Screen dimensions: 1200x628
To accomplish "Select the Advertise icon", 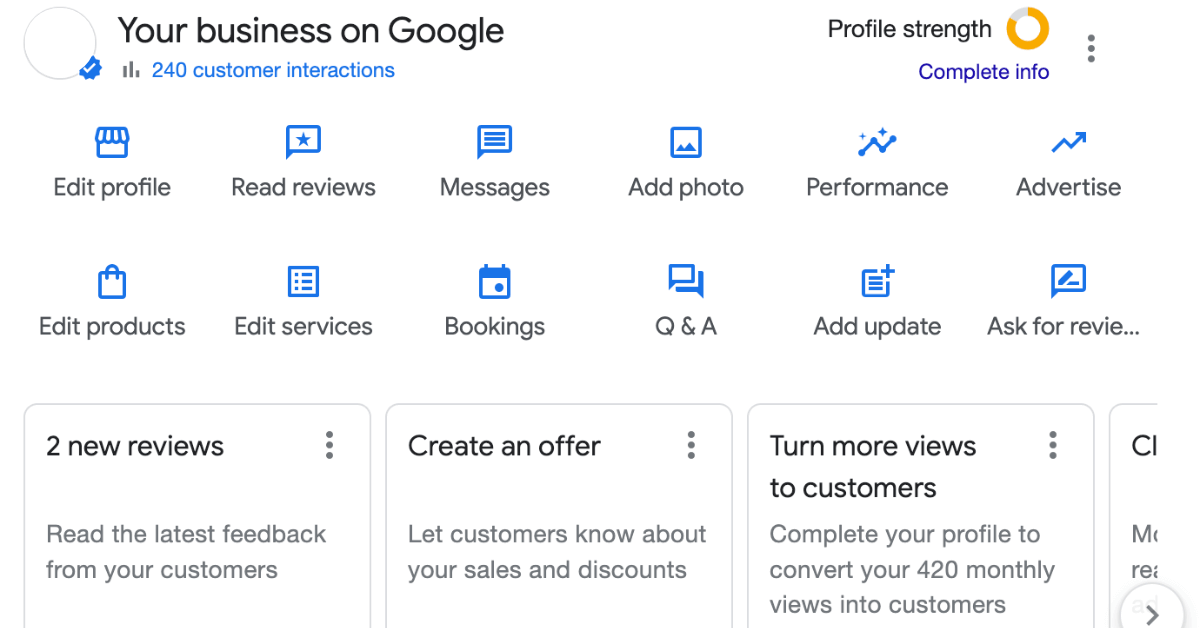I will (1068, 141).
